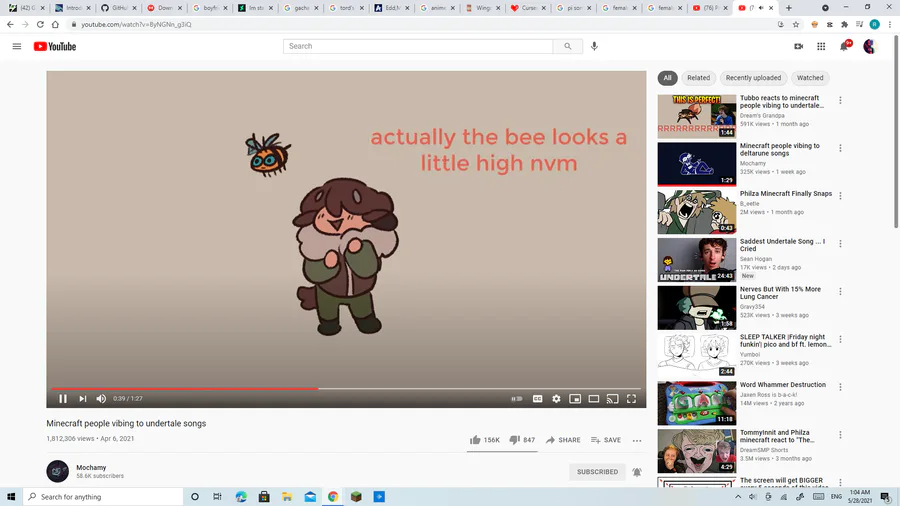Screen dimensions: 900x506
Task: Reload the page in Chrome
Action: coord(40,25)
